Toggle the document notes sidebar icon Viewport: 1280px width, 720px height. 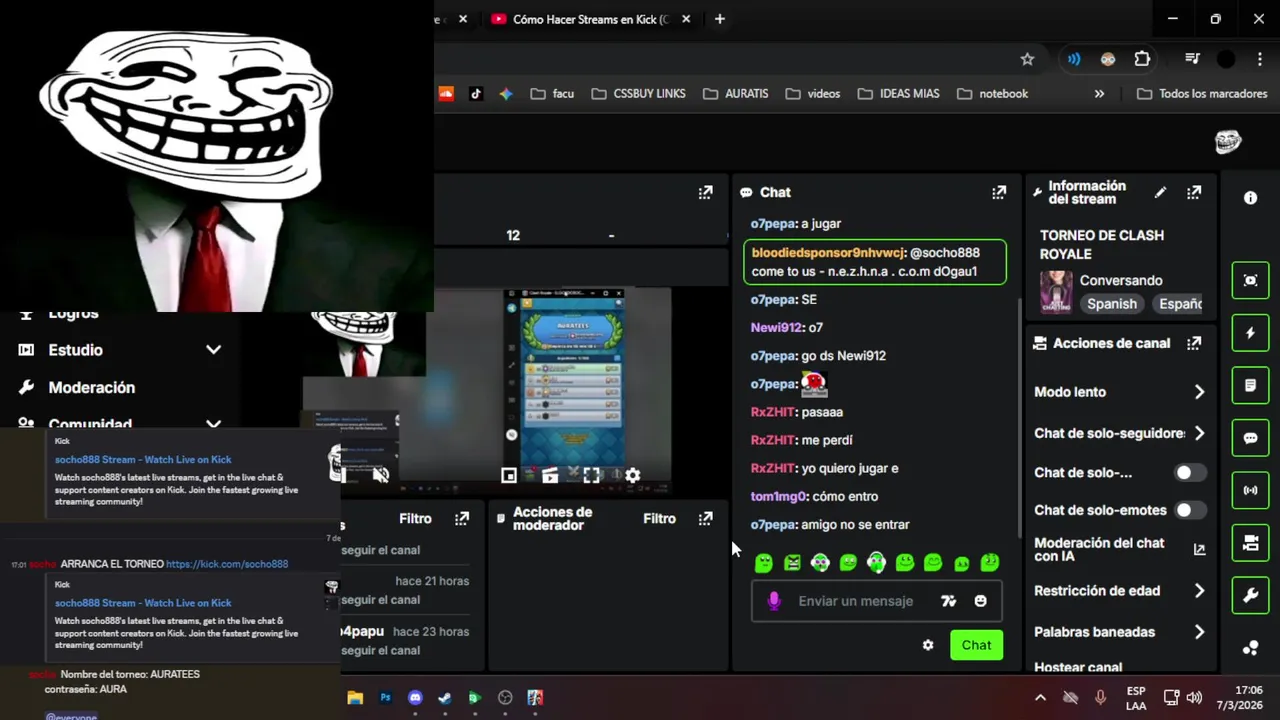[x=1250, y=385]
